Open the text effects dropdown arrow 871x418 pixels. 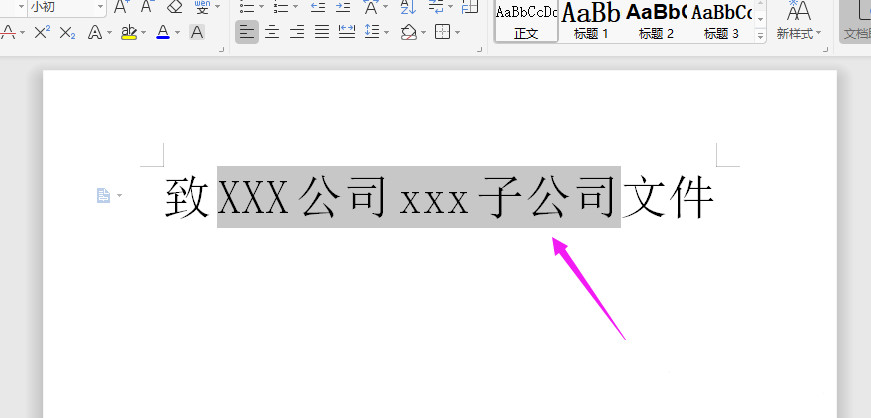tap(109, 33)
